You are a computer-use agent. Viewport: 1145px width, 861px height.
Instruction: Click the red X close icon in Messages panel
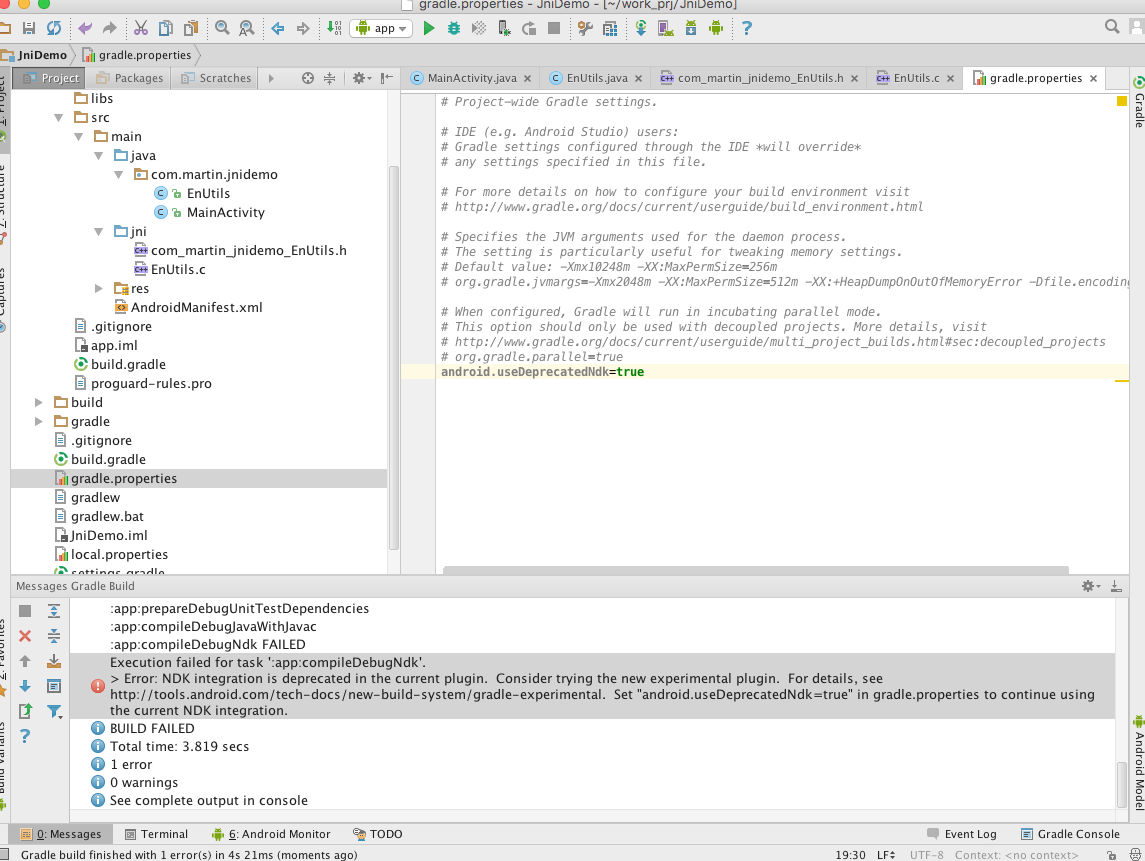tap(25, 636)
